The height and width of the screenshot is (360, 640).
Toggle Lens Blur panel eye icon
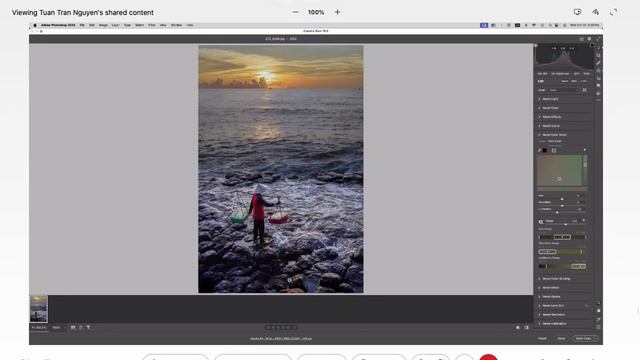(587, 306)
